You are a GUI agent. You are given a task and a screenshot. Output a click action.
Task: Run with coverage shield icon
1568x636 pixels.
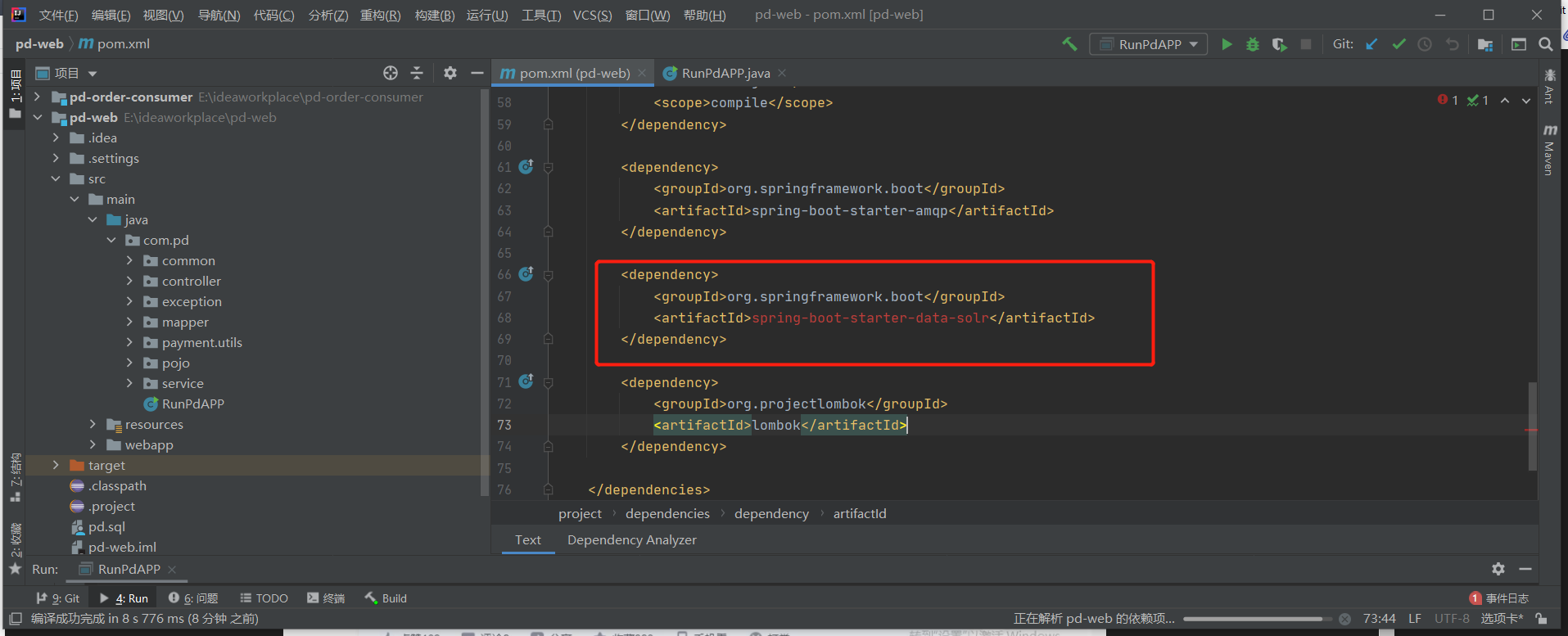(1279, 44)
